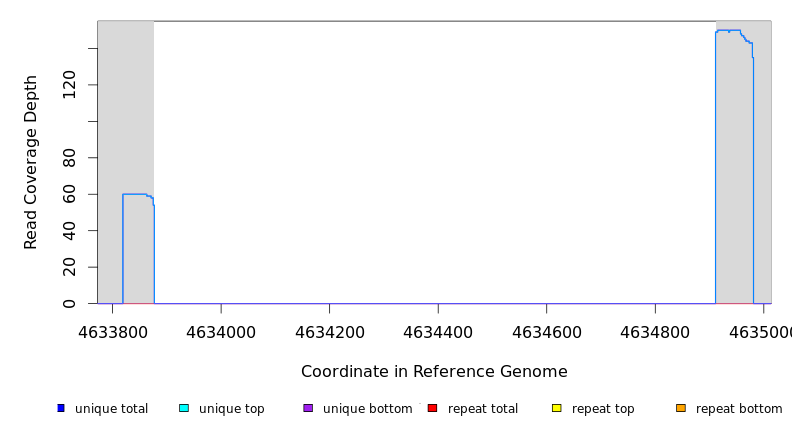Click the cyan 'unique top' legend swatch

coord(184,408)
